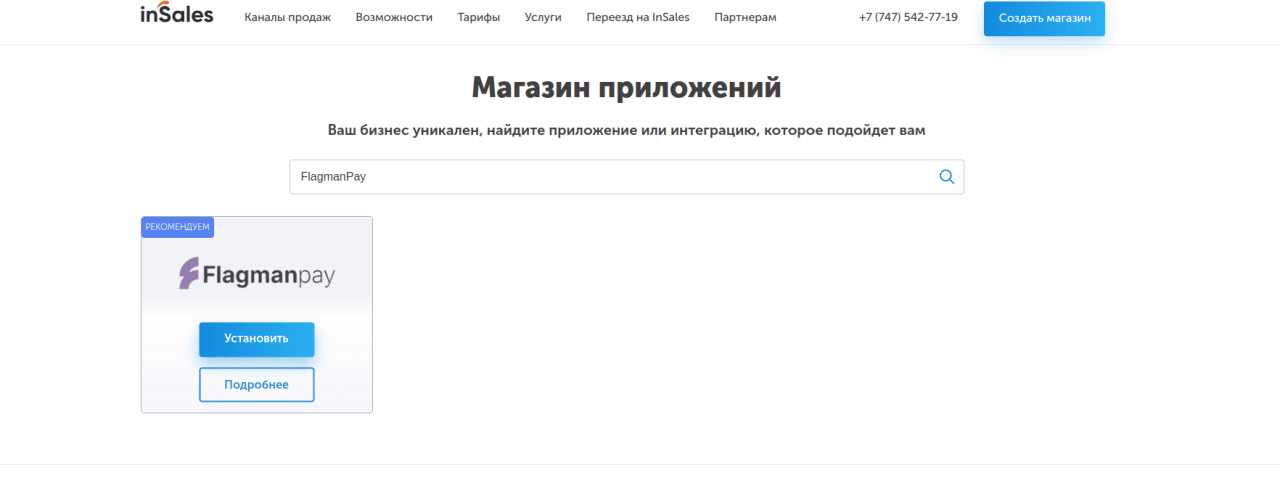Click the Магазин приложений heading

pyautogui.click(x=626, y=88)
